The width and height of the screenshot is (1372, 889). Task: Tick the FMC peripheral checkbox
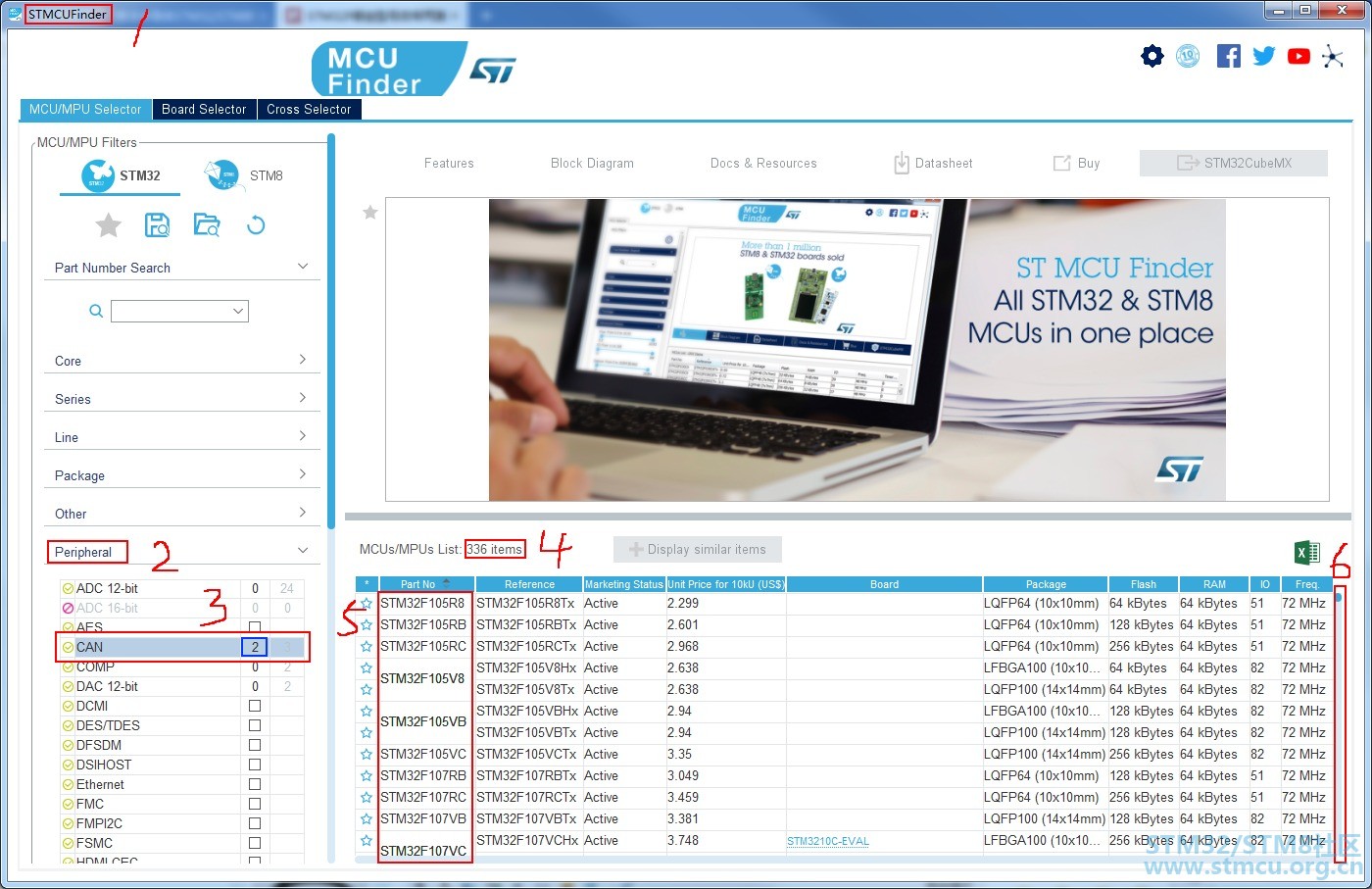click(x=255, y=804)
